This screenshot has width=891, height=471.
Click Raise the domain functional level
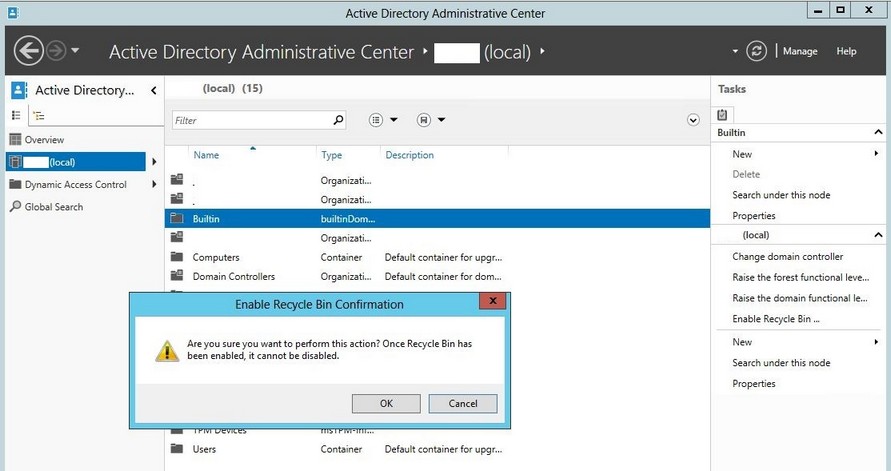pos(800,298)
